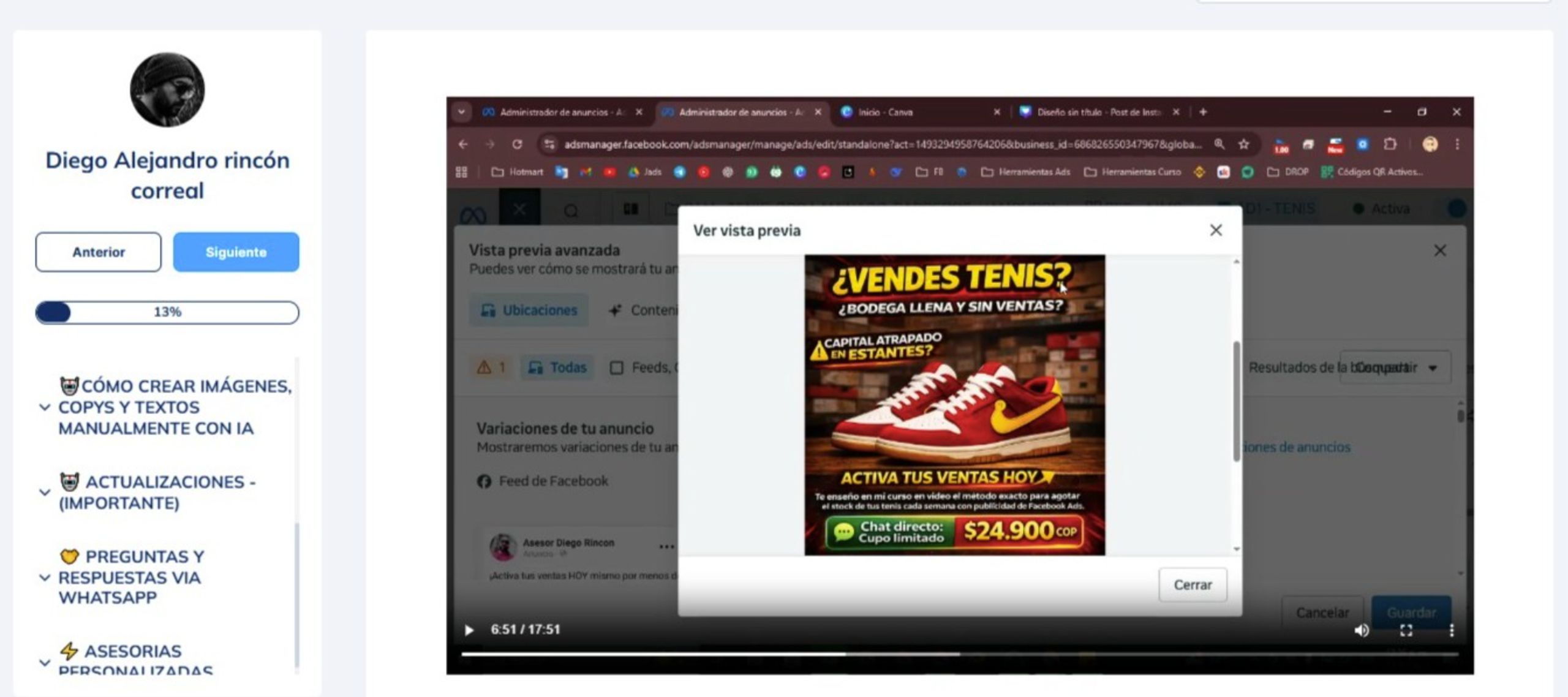Viewport: 1568px width, 697px height.
Task: Click the warning indicator showing 1
Action: 491,367
